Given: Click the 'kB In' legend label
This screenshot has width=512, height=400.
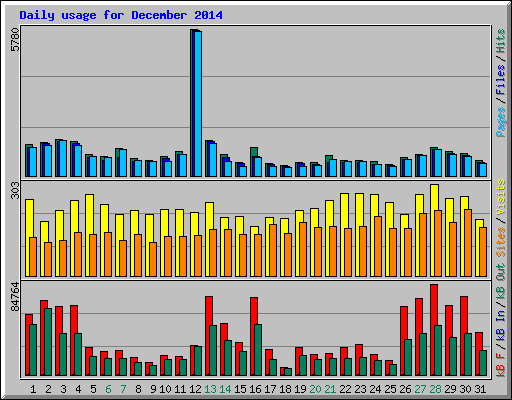Looking at the screenshot, I should (500, 326).
